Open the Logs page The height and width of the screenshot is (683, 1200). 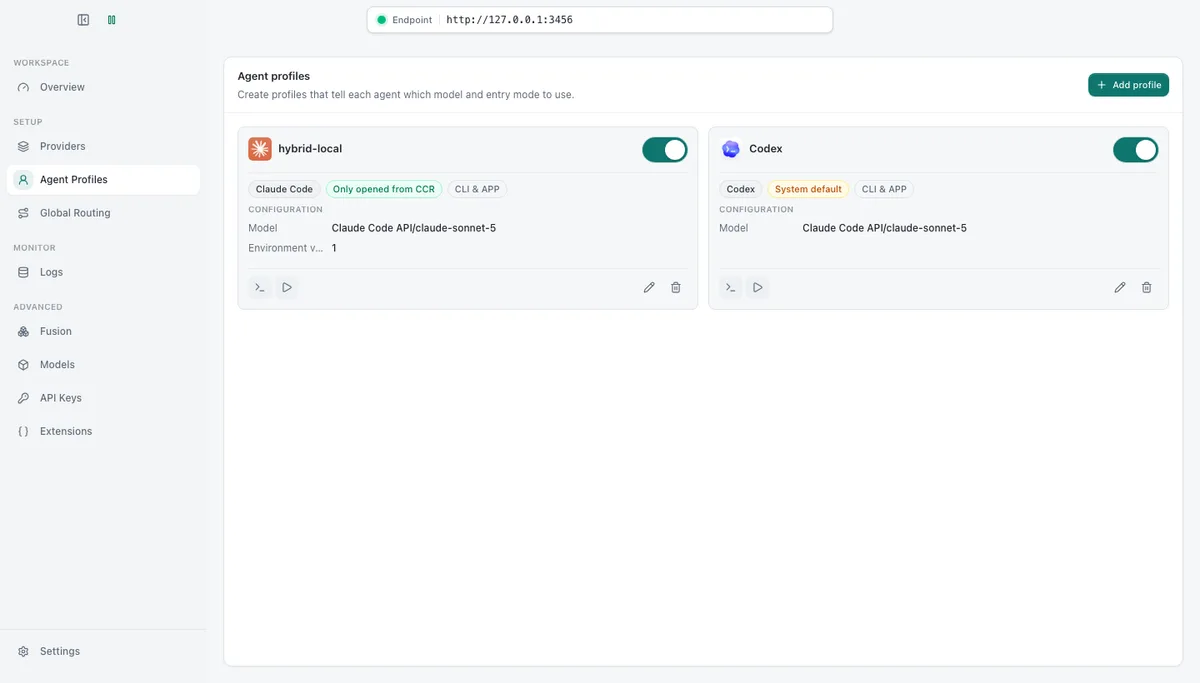click(x=103, y=272)
